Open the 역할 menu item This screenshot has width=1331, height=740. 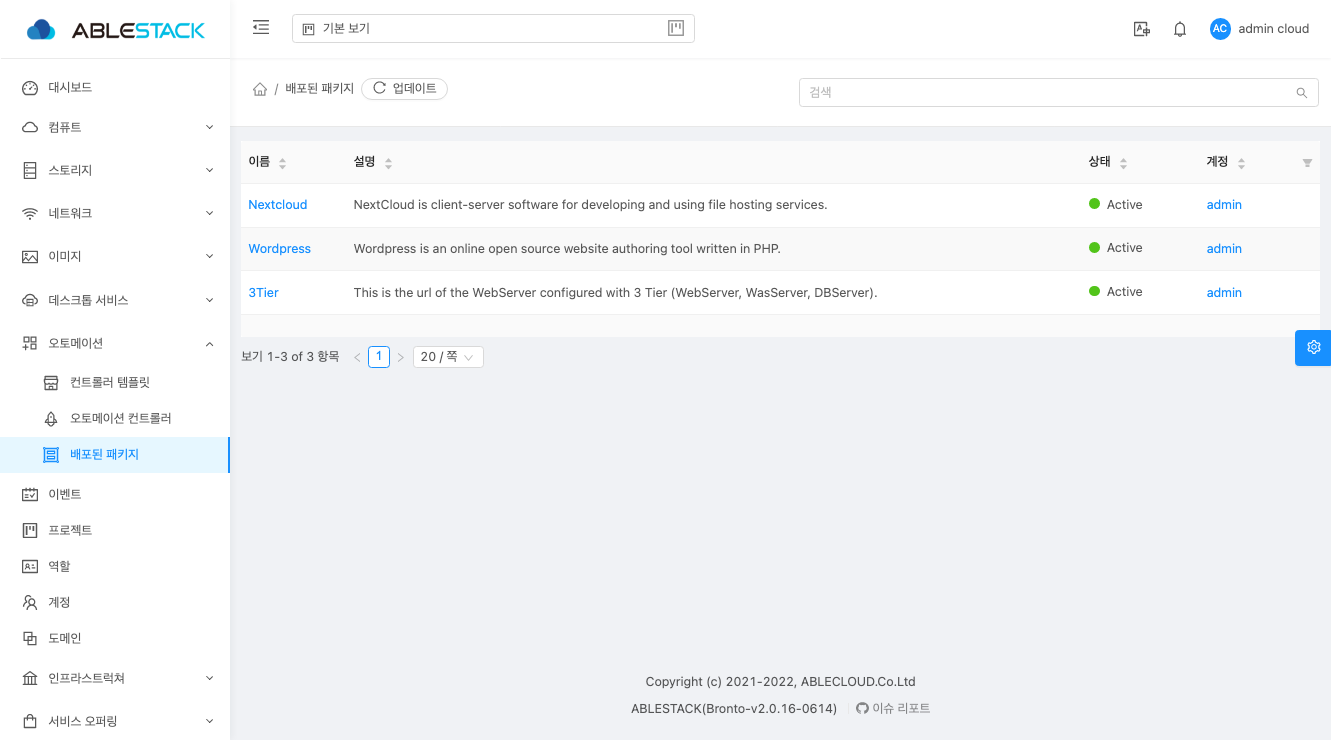tap(115, 566)
